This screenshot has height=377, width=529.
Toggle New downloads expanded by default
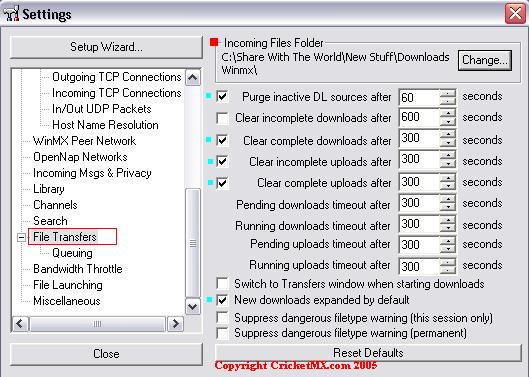pos(222,300)
